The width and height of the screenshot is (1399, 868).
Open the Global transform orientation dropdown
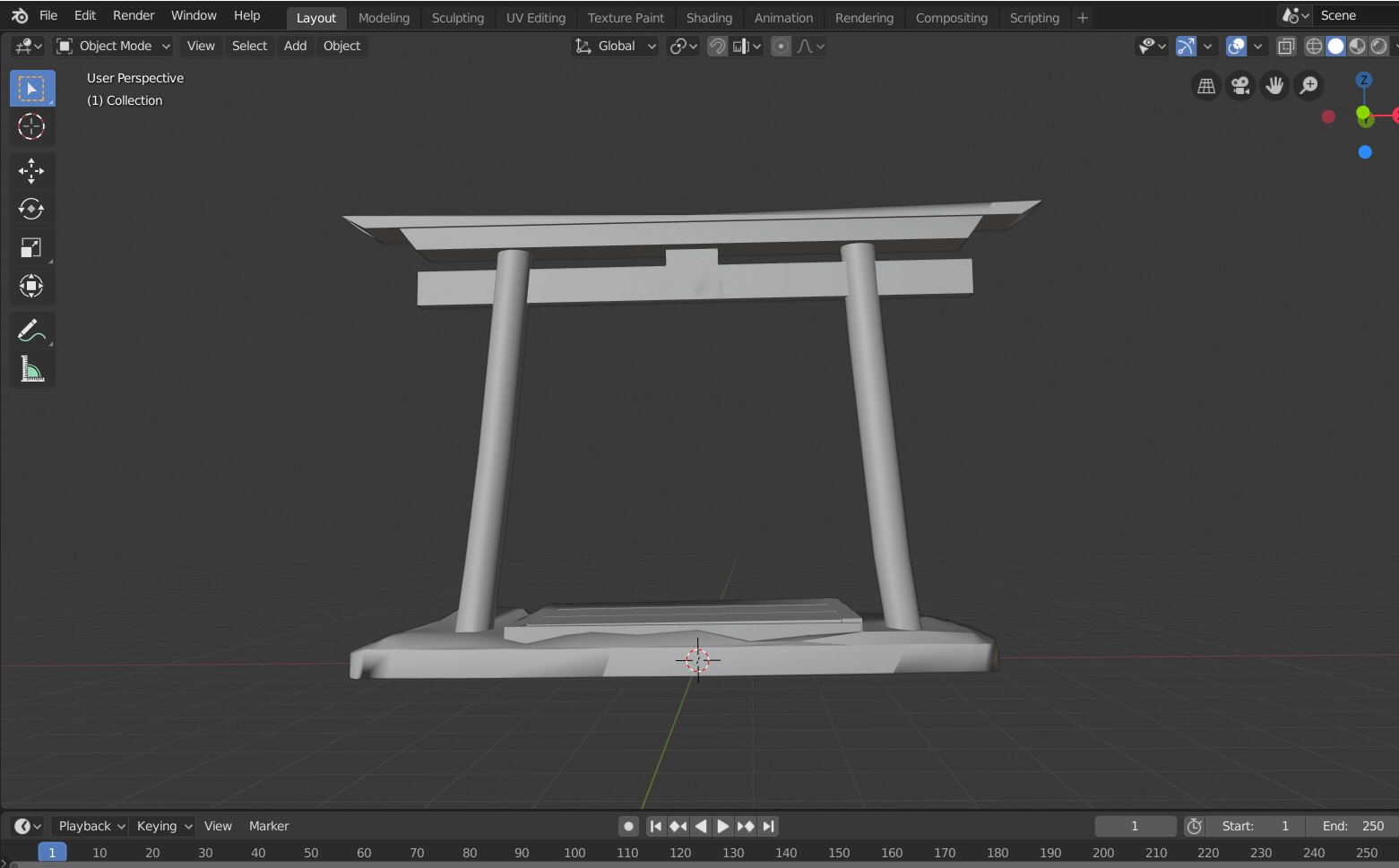tap(616, 46)
